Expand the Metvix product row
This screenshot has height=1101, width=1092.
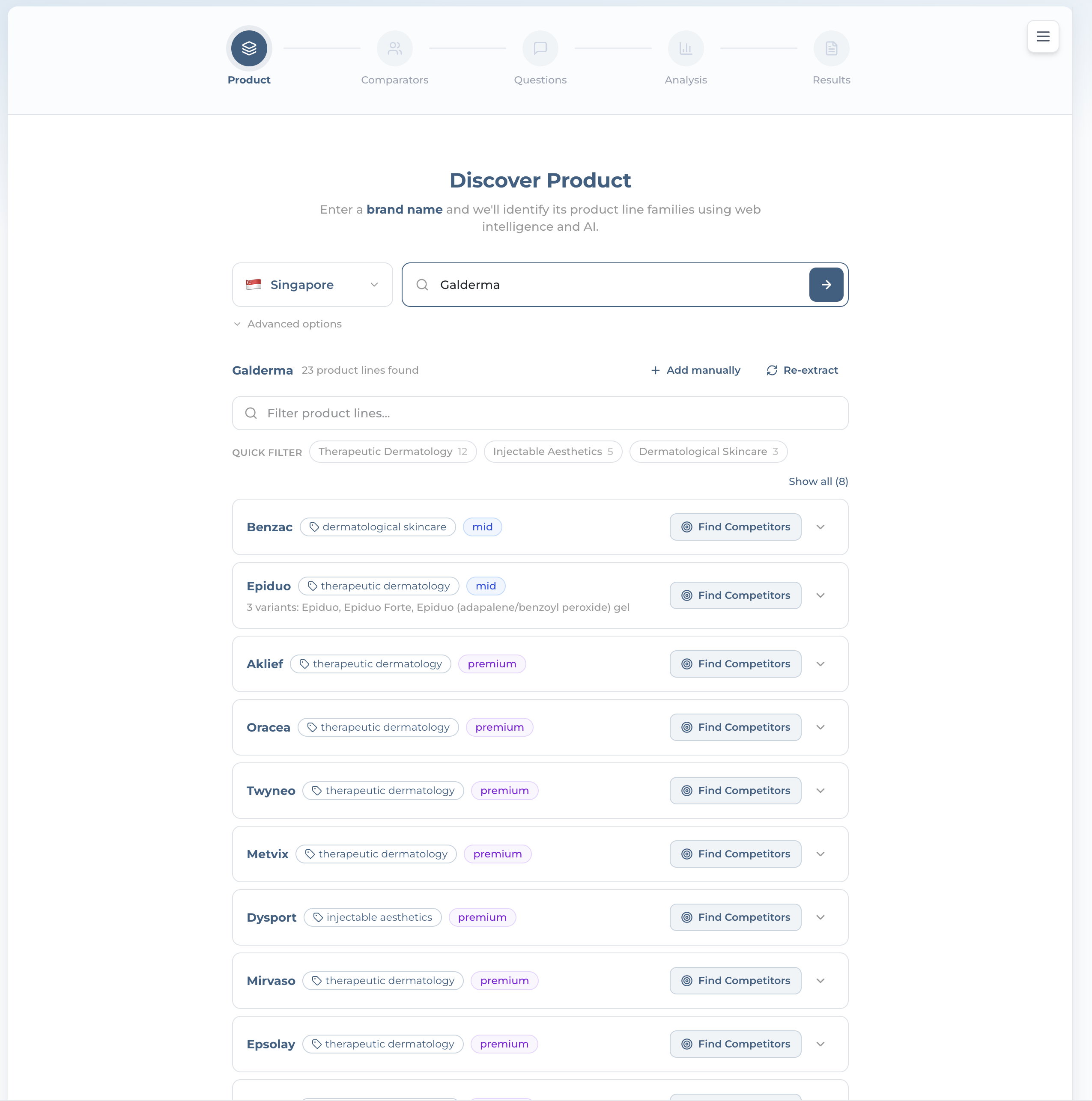(x=820, y=854)
